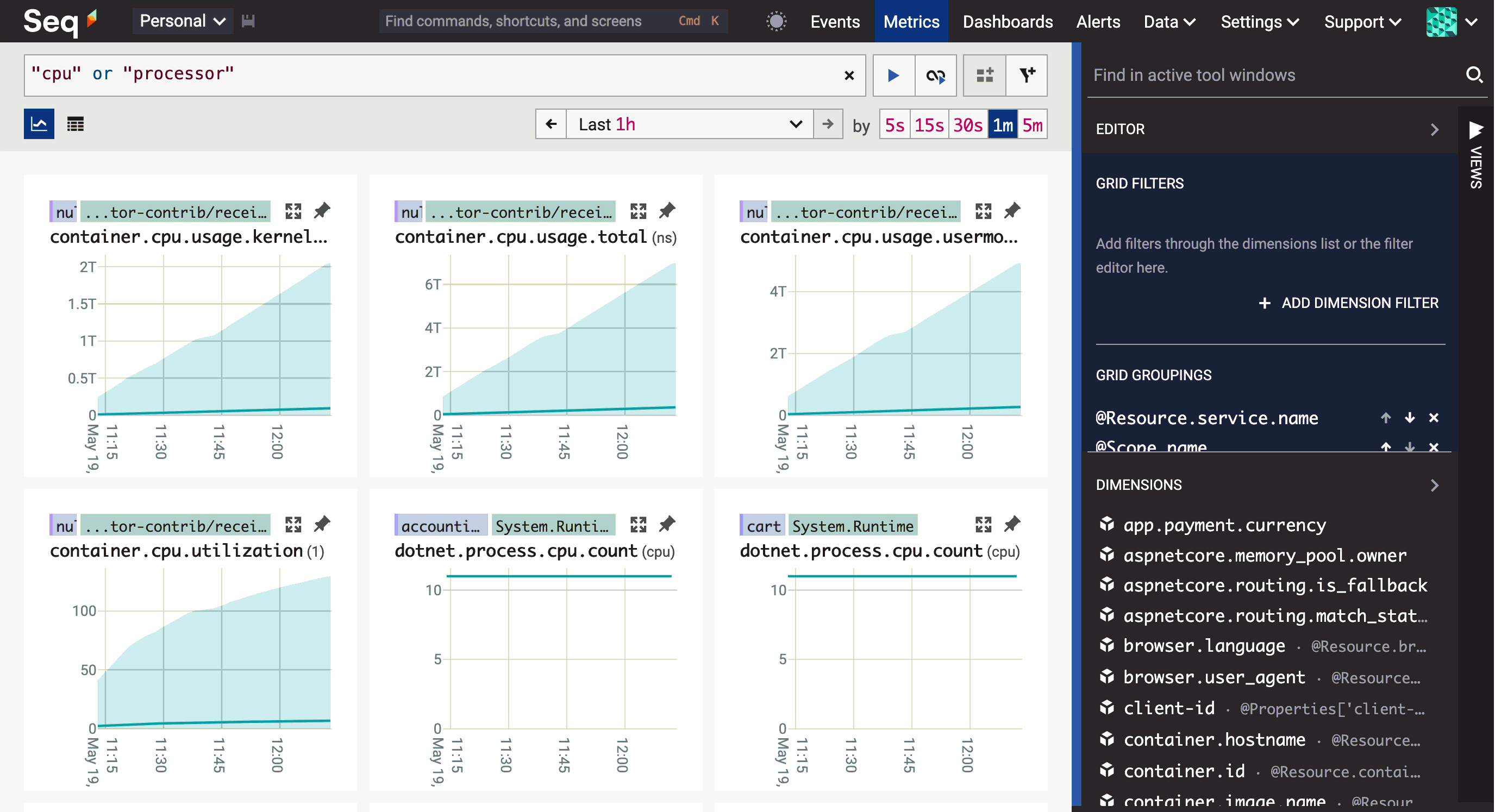Open the Alerts page
The height and width of the screenshot is (812, 1495).
(1098, 22)
